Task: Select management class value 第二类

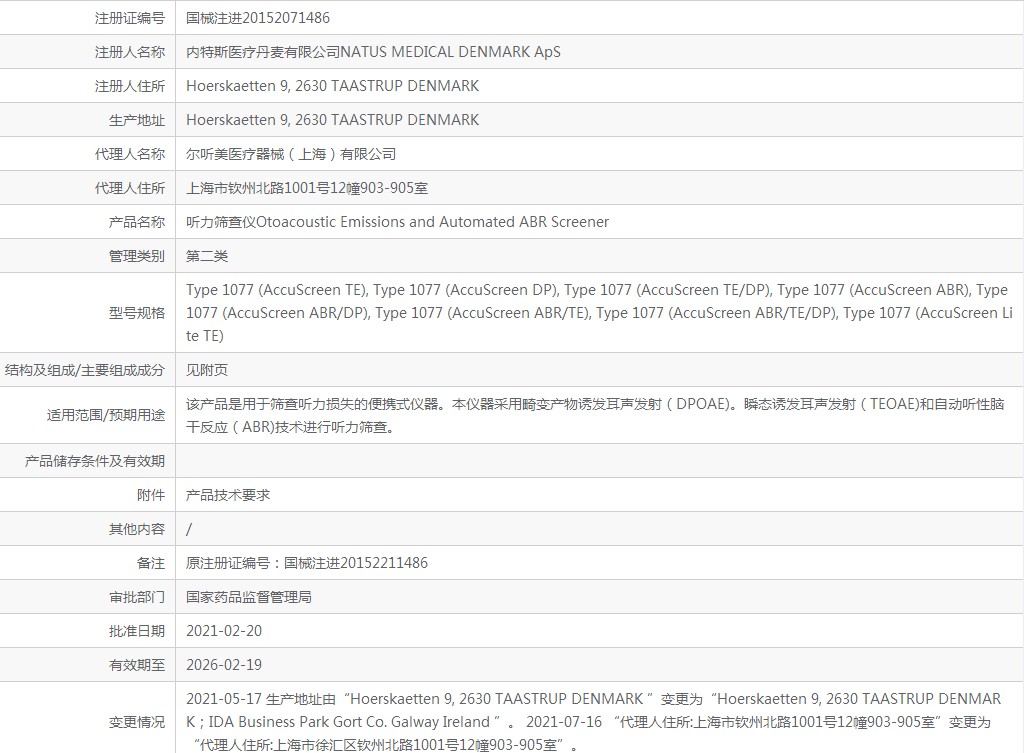Action: tap(207, 256)
